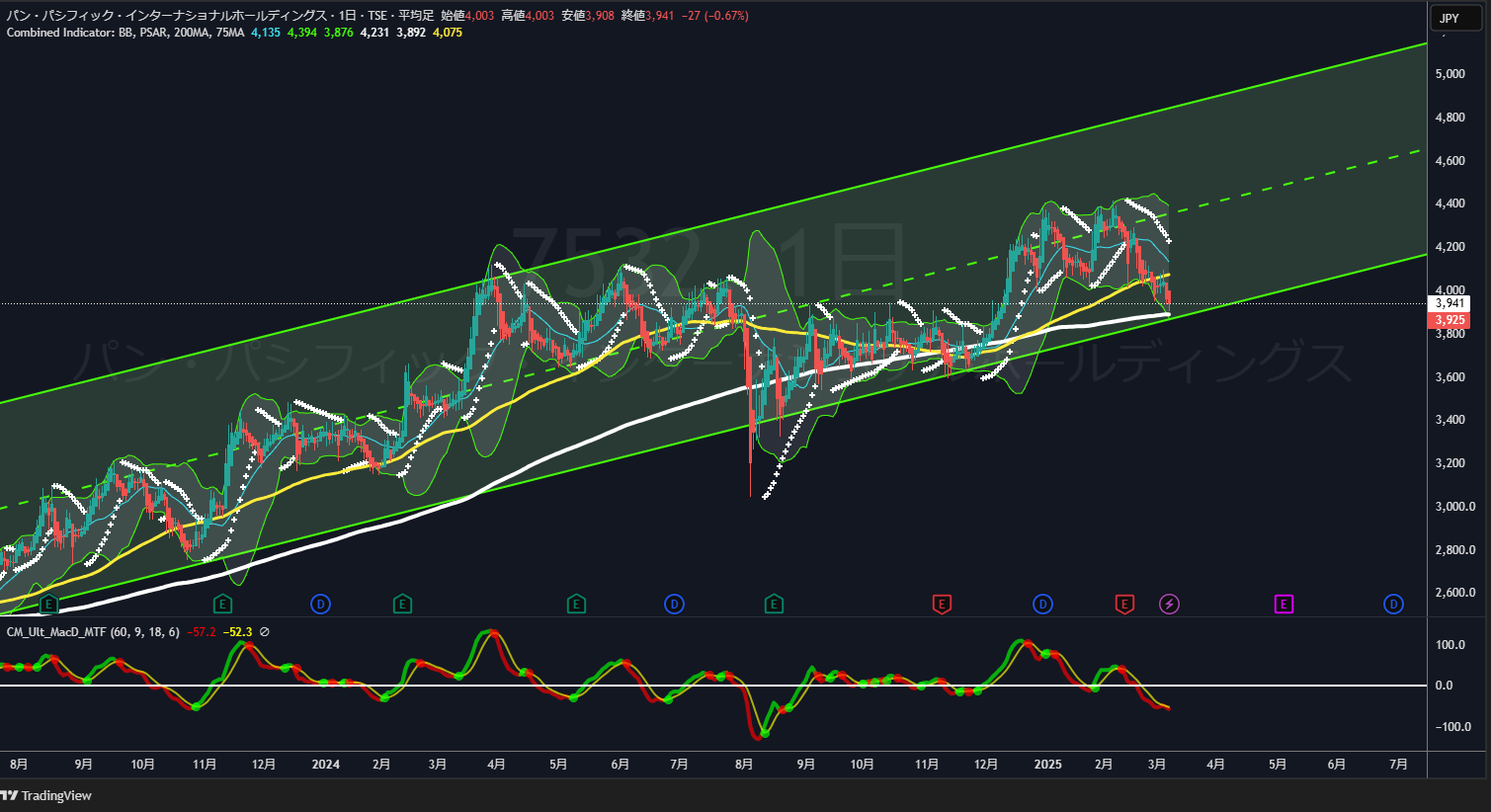1491x812 pixels.
Task: Click the red −57.2 MACD value
Action: click(202, 632)
